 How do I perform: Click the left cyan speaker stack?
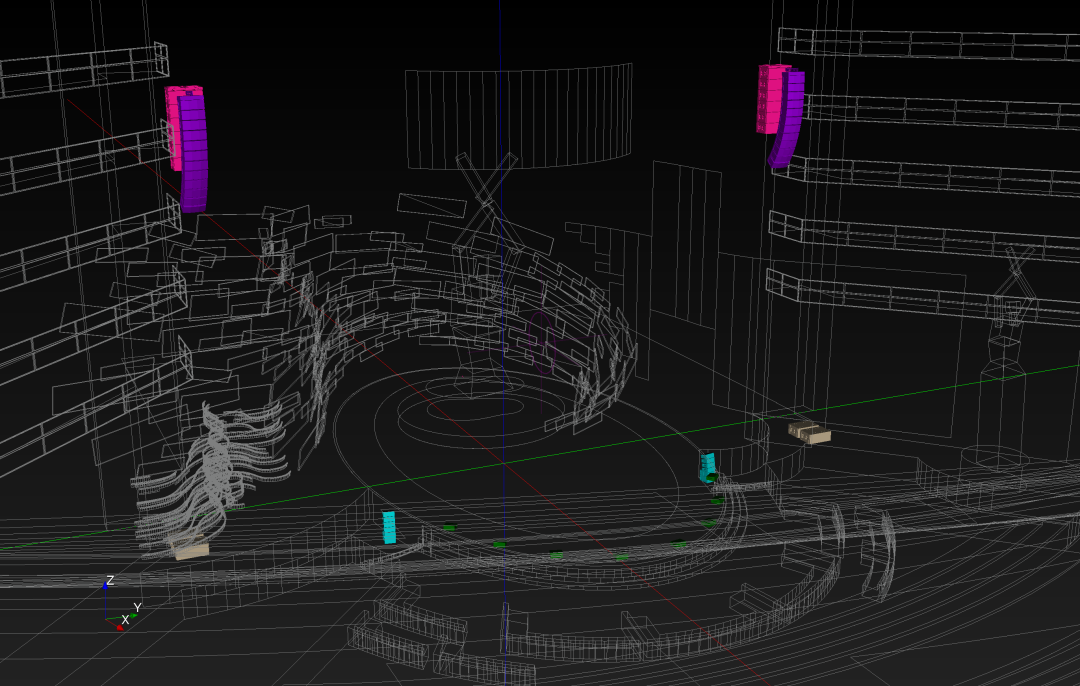click(389, 527)
